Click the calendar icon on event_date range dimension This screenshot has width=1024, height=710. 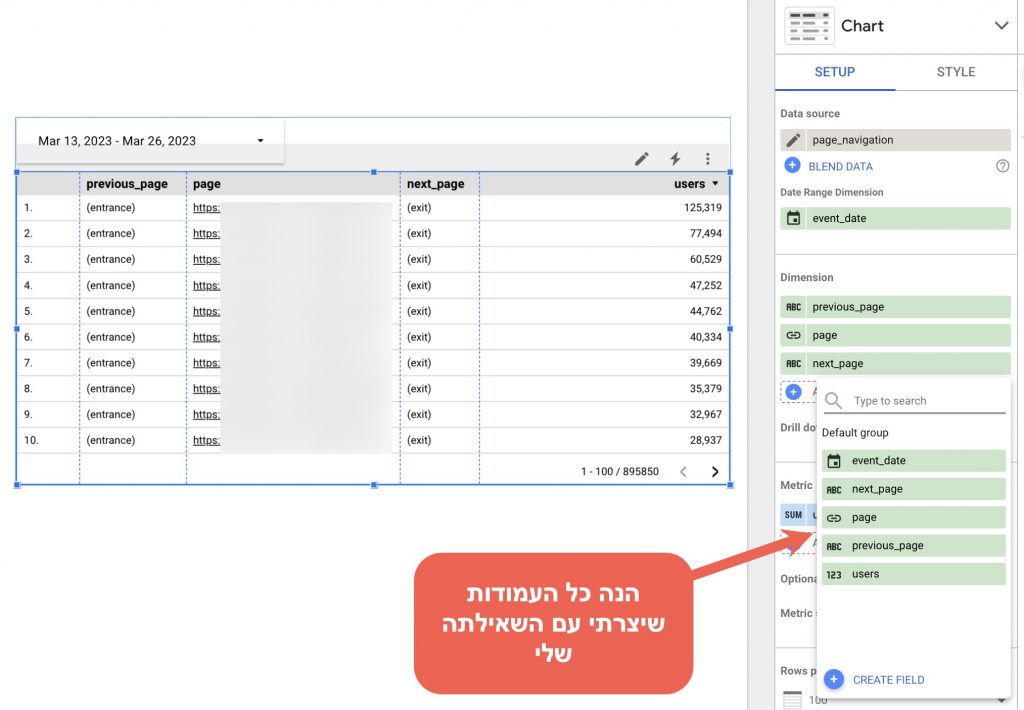click(x=793, y=218)
